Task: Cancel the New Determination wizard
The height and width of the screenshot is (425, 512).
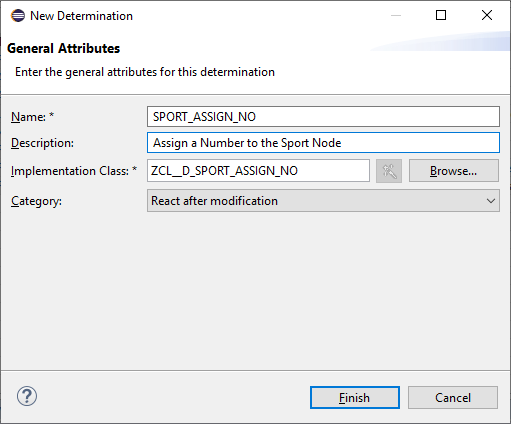Action: [453, 398]
